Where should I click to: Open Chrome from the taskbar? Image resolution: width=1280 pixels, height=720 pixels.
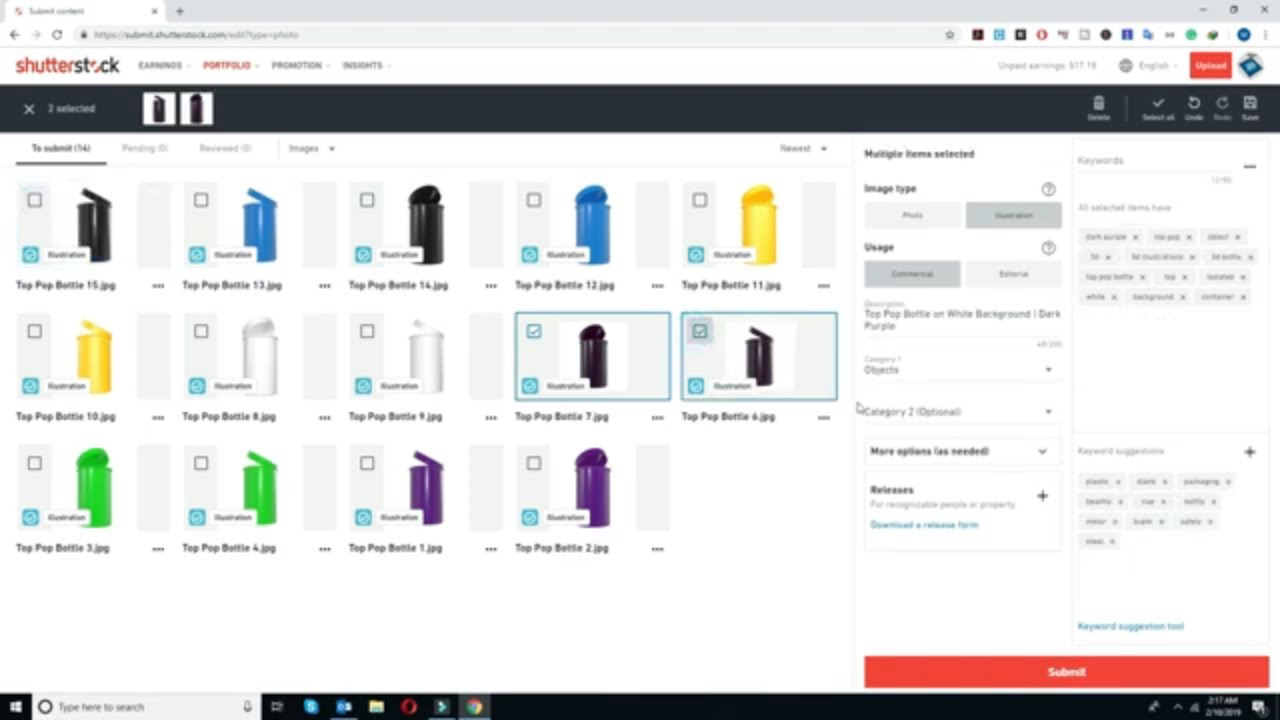tap(473, 707)
